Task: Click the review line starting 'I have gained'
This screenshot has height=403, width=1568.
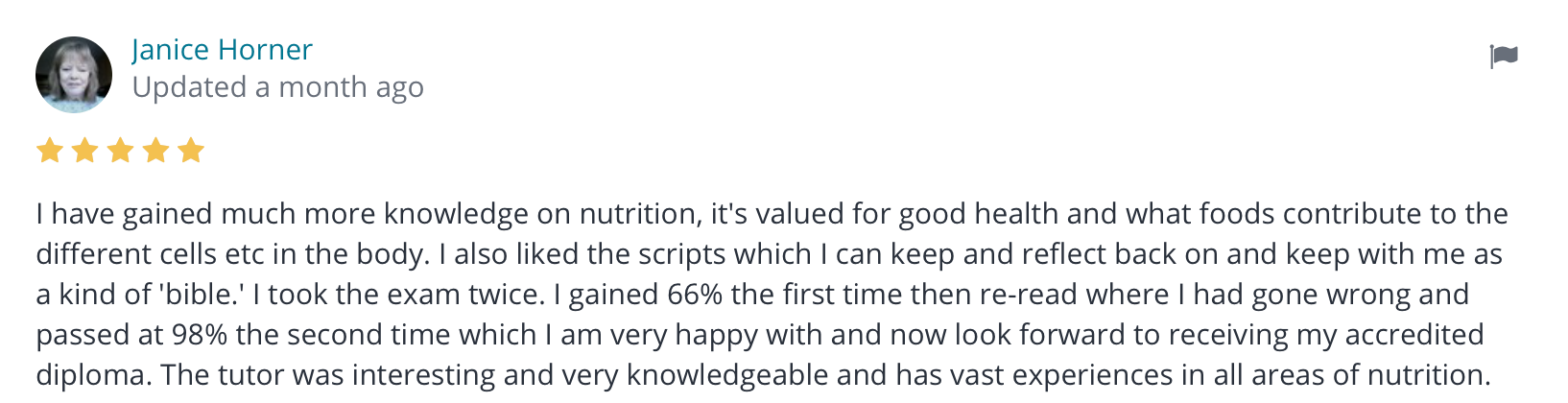Action: coord(772,214)
